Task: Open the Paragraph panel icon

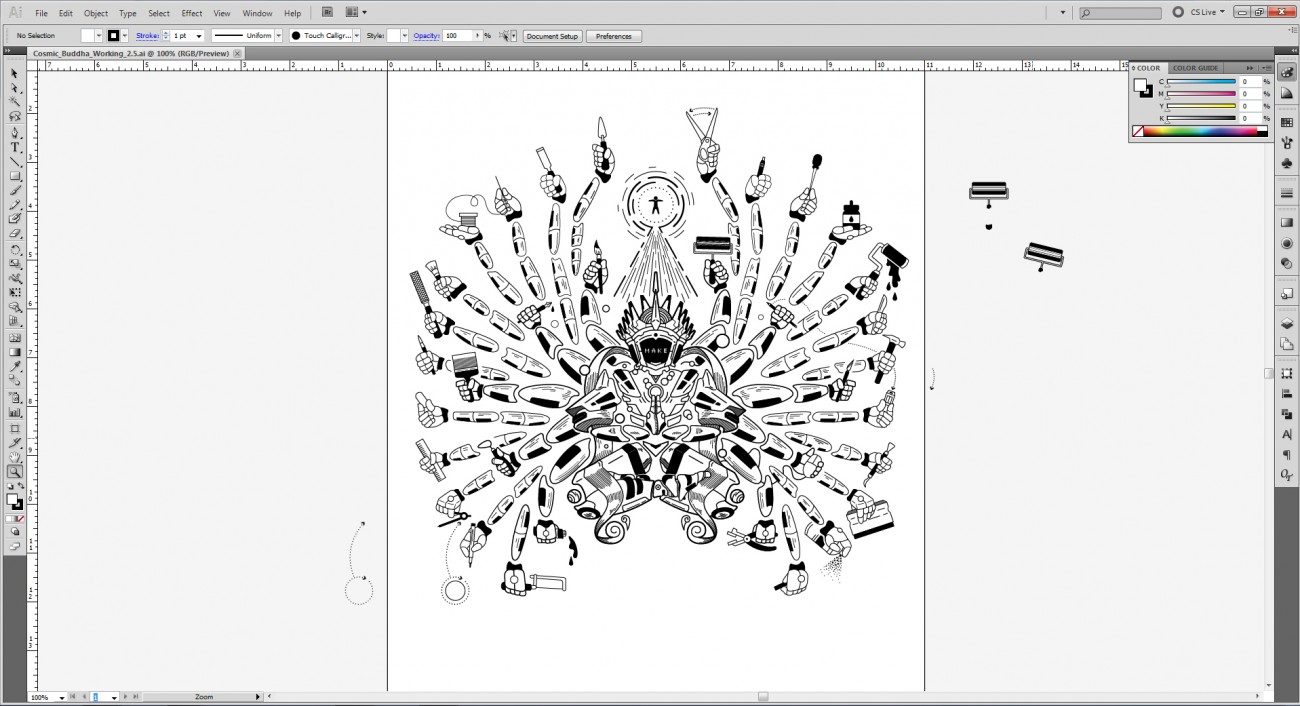Action: (1287, 455)
